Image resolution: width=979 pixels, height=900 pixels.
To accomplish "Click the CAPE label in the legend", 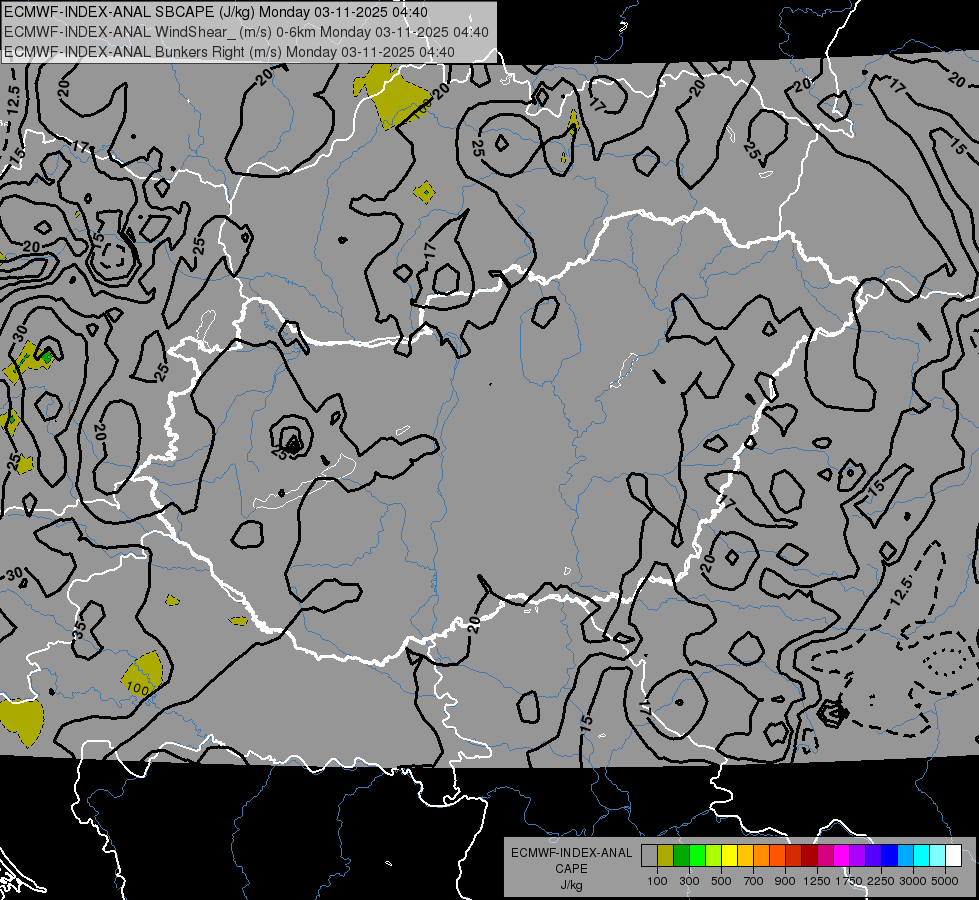I will click(x=571, y=869).
